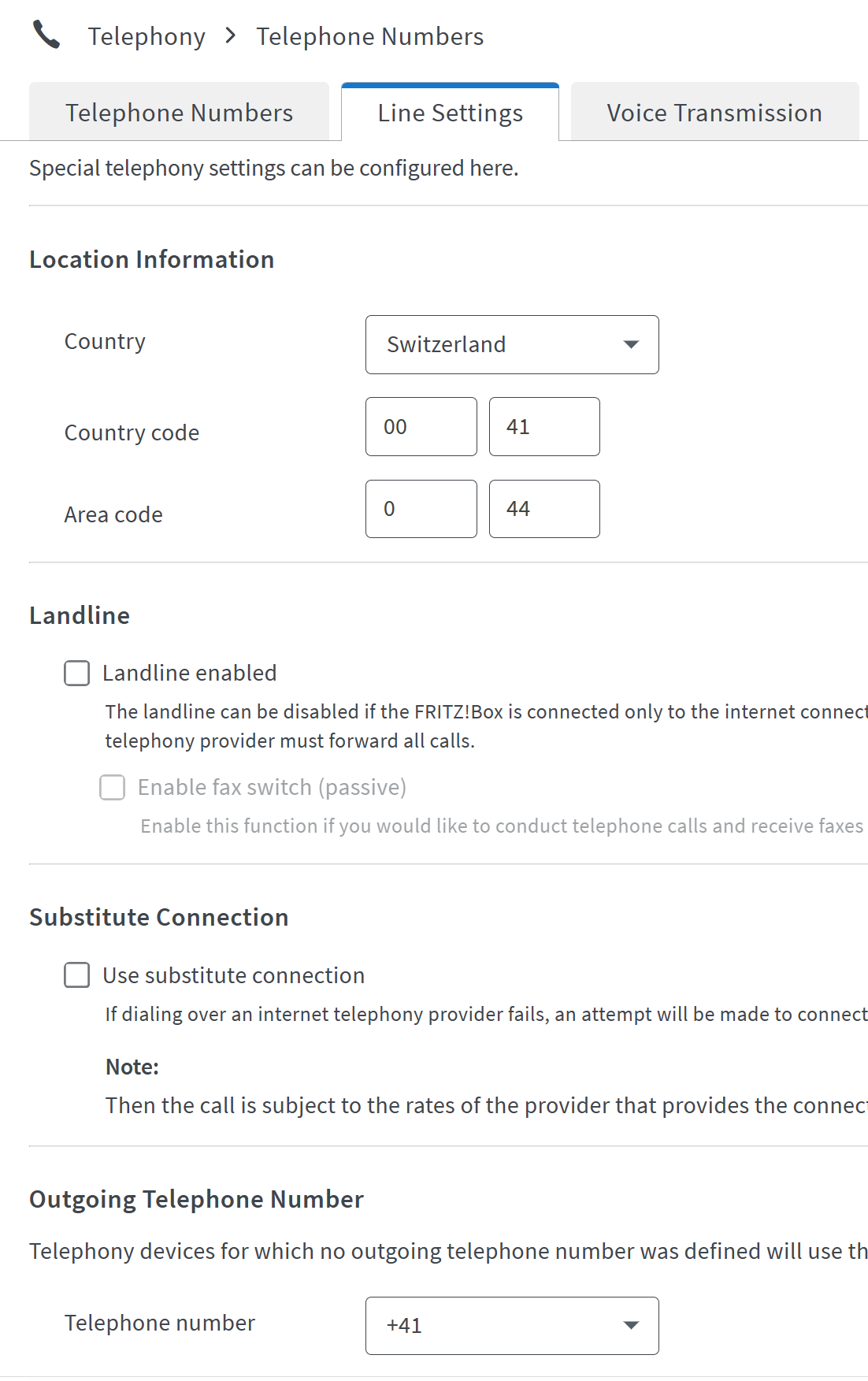Focus the Country code field containing 41
868x1381 pixels.
544,426
